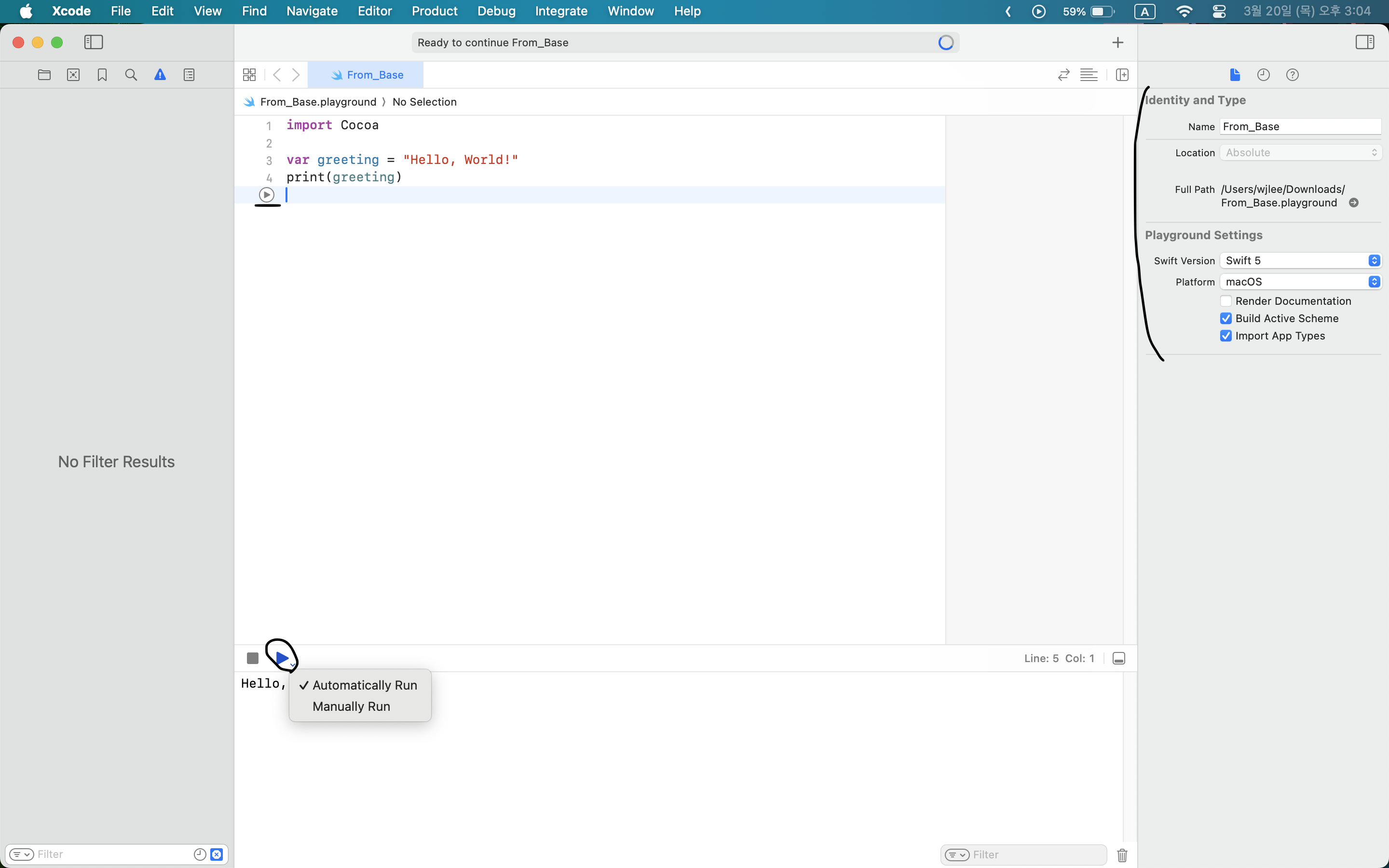The image size is (1389, 868).
Task: Stop the playground execution
Action: pos(253,658)
